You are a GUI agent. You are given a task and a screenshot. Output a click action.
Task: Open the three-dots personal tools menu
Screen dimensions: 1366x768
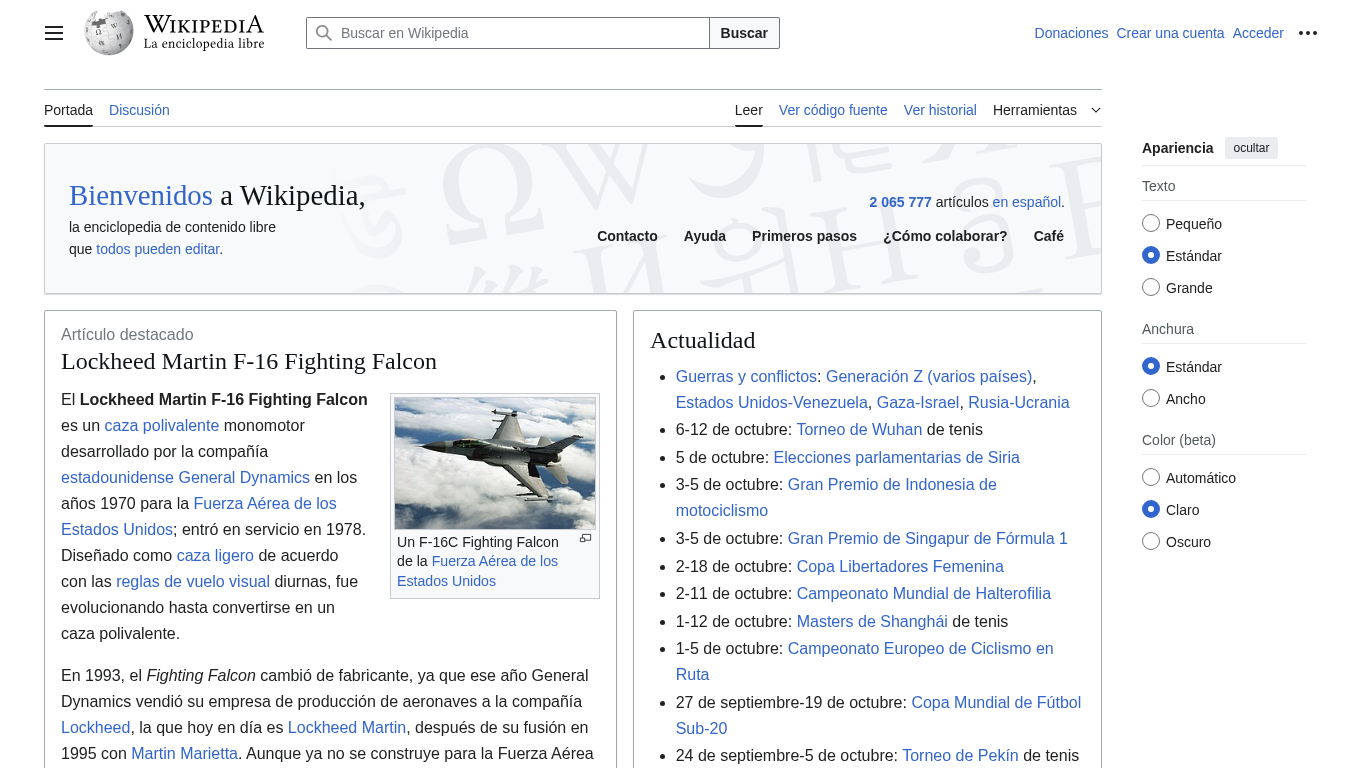click(x=1307, y=33)
